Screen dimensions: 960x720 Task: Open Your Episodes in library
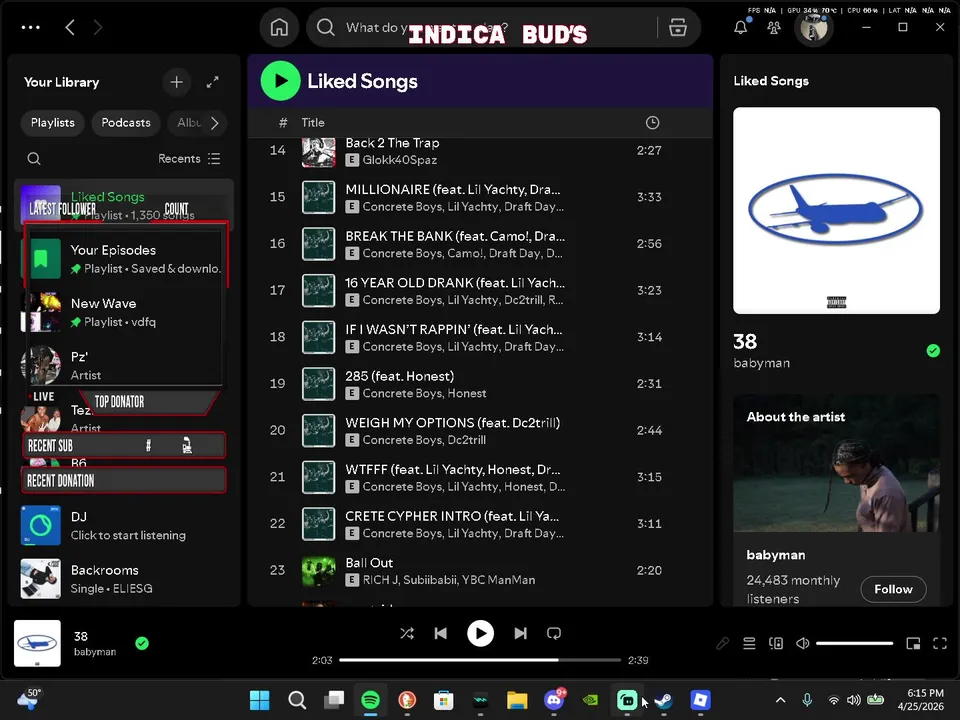(124, 259)
